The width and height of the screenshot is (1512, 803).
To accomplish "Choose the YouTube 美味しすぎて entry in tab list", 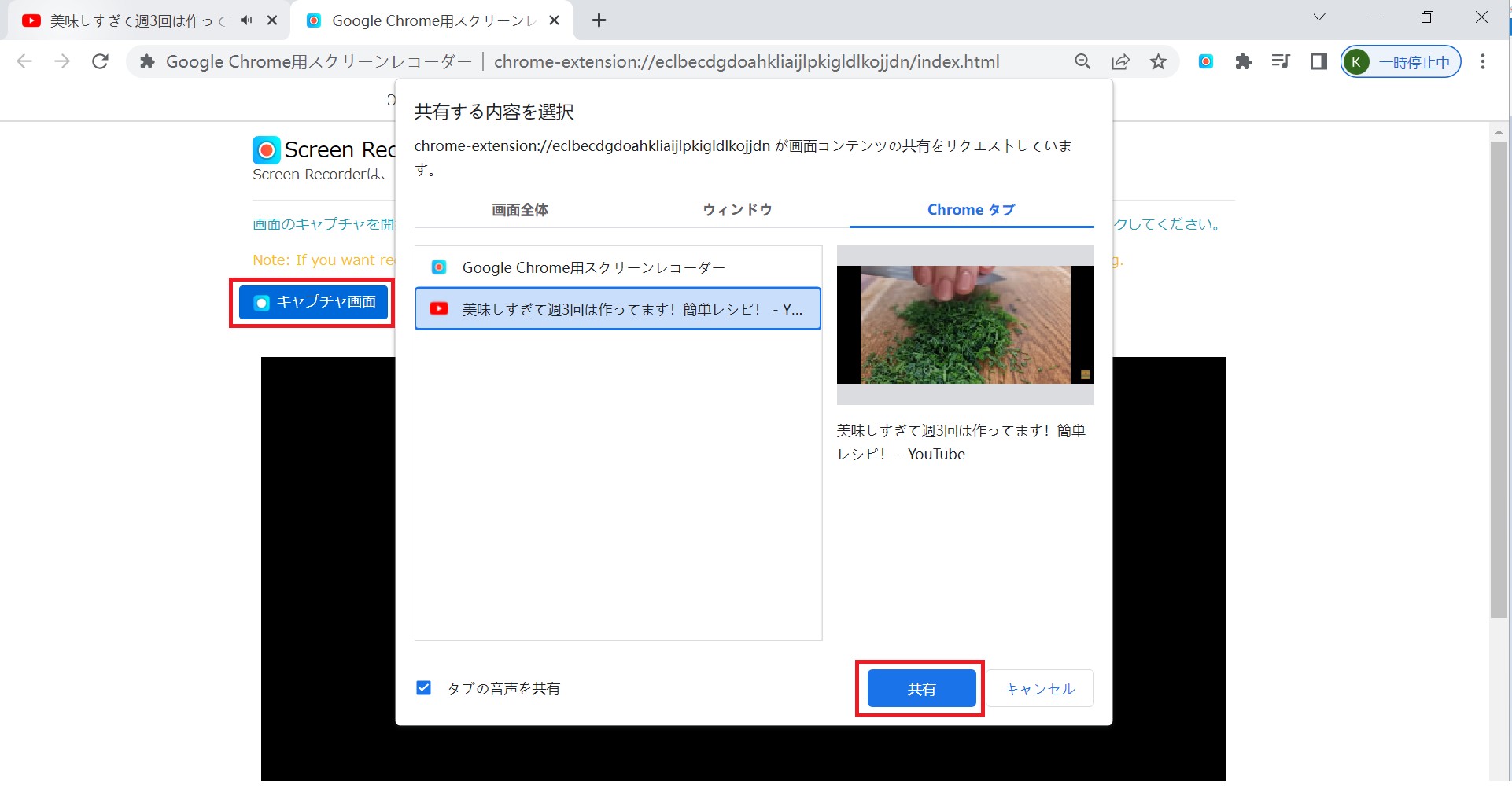I will [618, 308].
